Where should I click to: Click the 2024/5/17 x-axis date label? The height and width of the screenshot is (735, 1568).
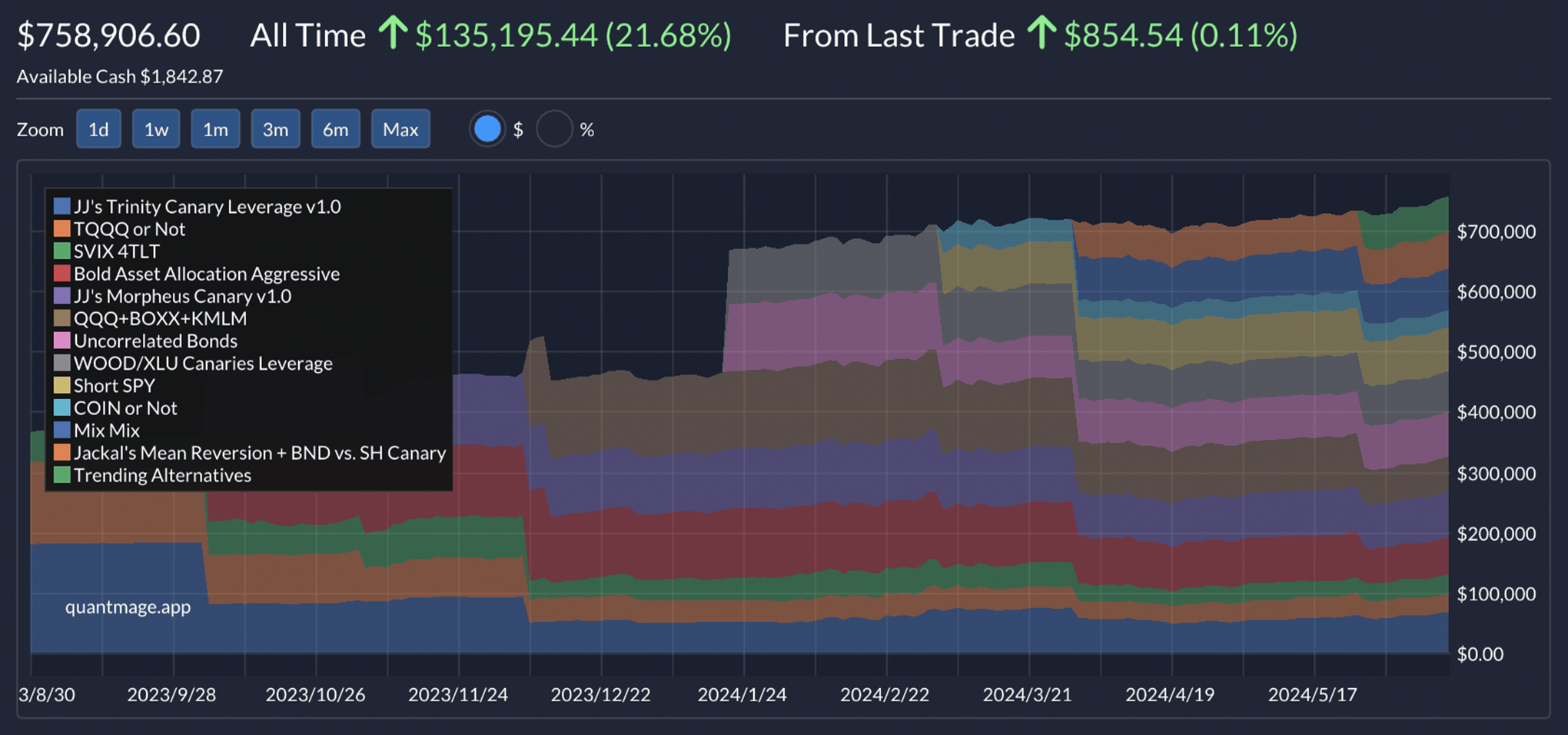click(1312, 695)
